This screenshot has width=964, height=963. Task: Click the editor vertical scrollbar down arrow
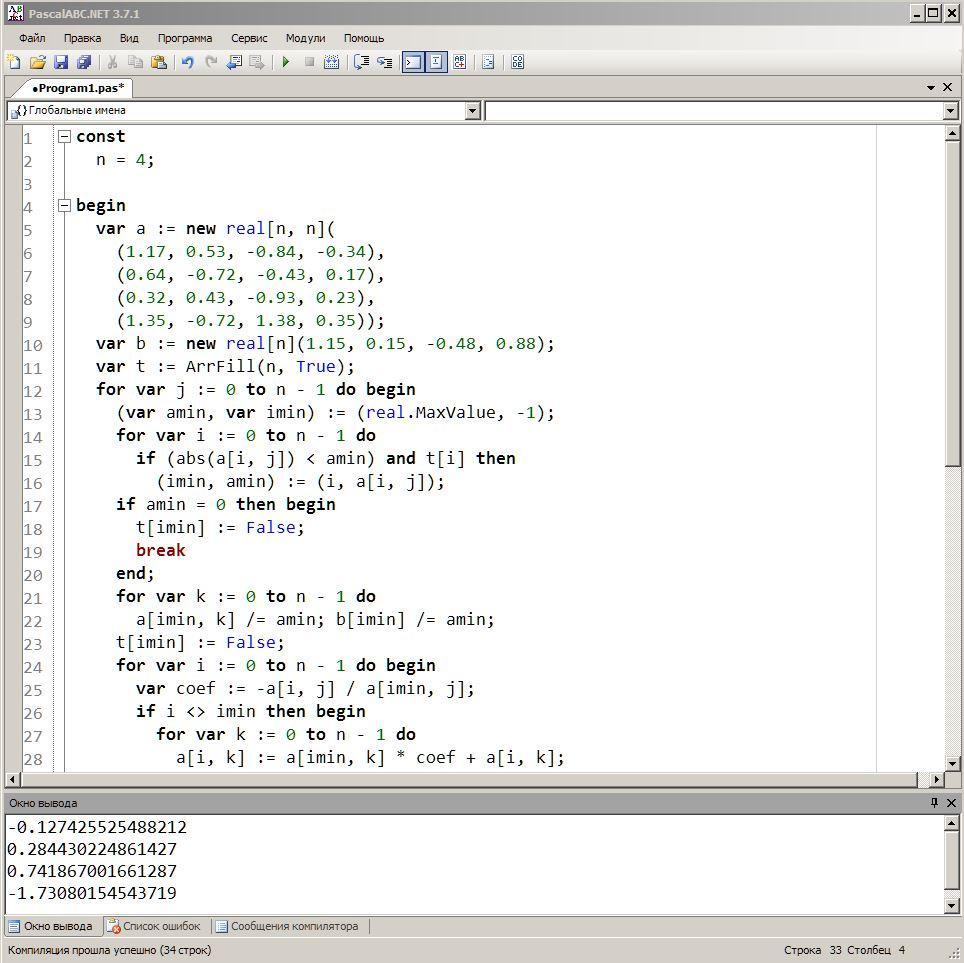tap(951, 763)
